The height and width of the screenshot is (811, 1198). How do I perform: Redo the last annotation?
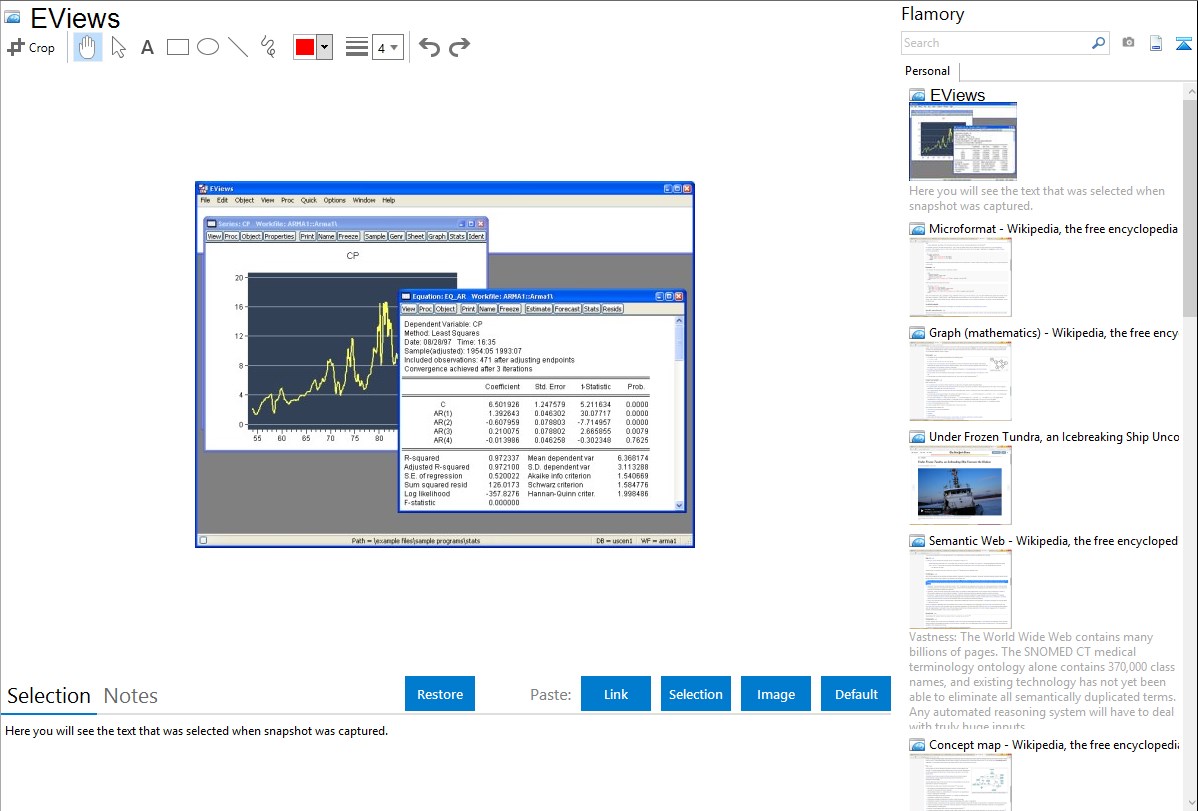459,47
